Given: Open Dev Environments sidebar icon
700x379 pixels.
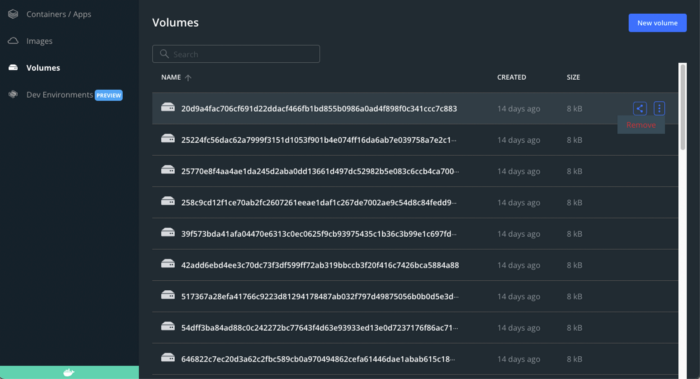Looking at the screenshot, I should [13, 94].
